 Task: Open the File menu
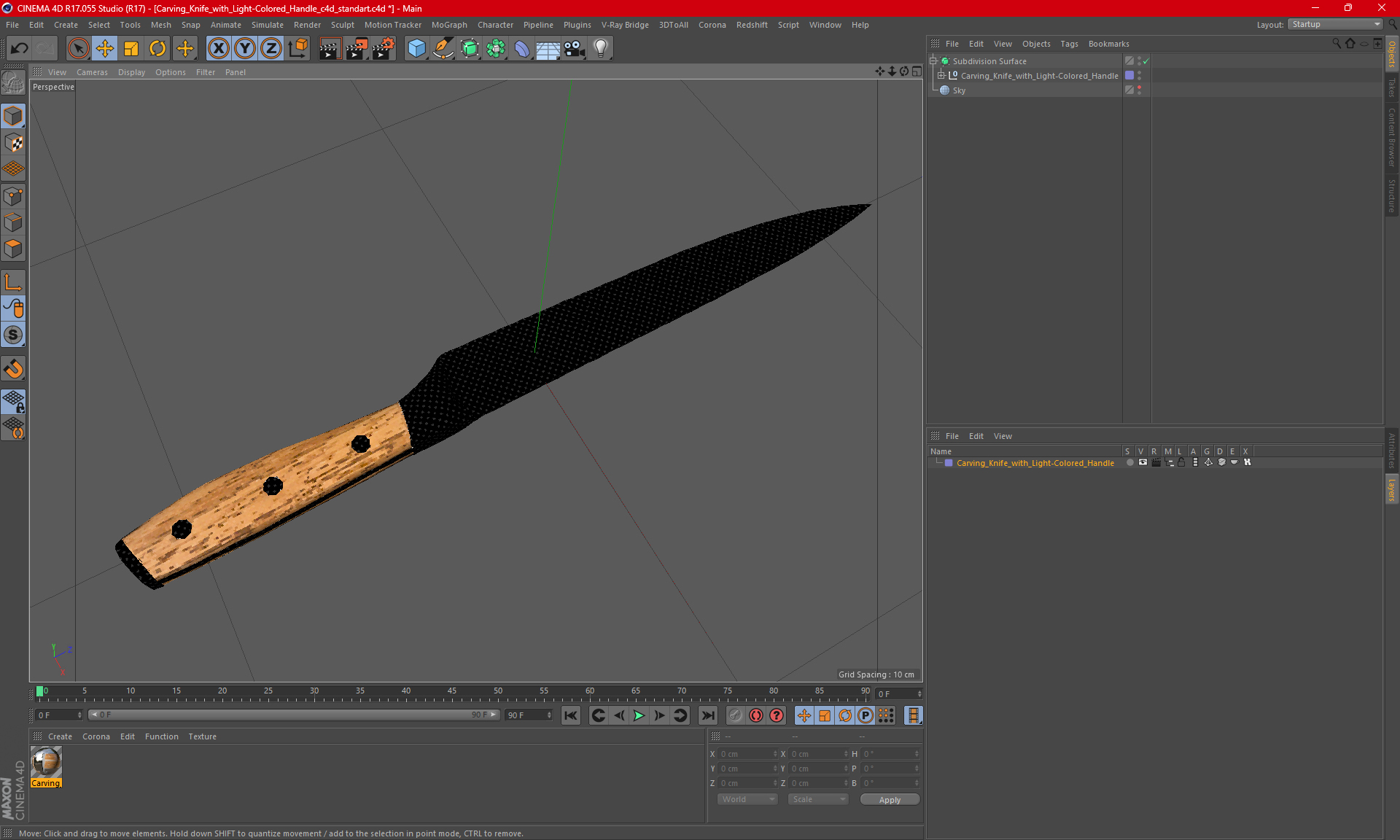[x=12, y=25]
